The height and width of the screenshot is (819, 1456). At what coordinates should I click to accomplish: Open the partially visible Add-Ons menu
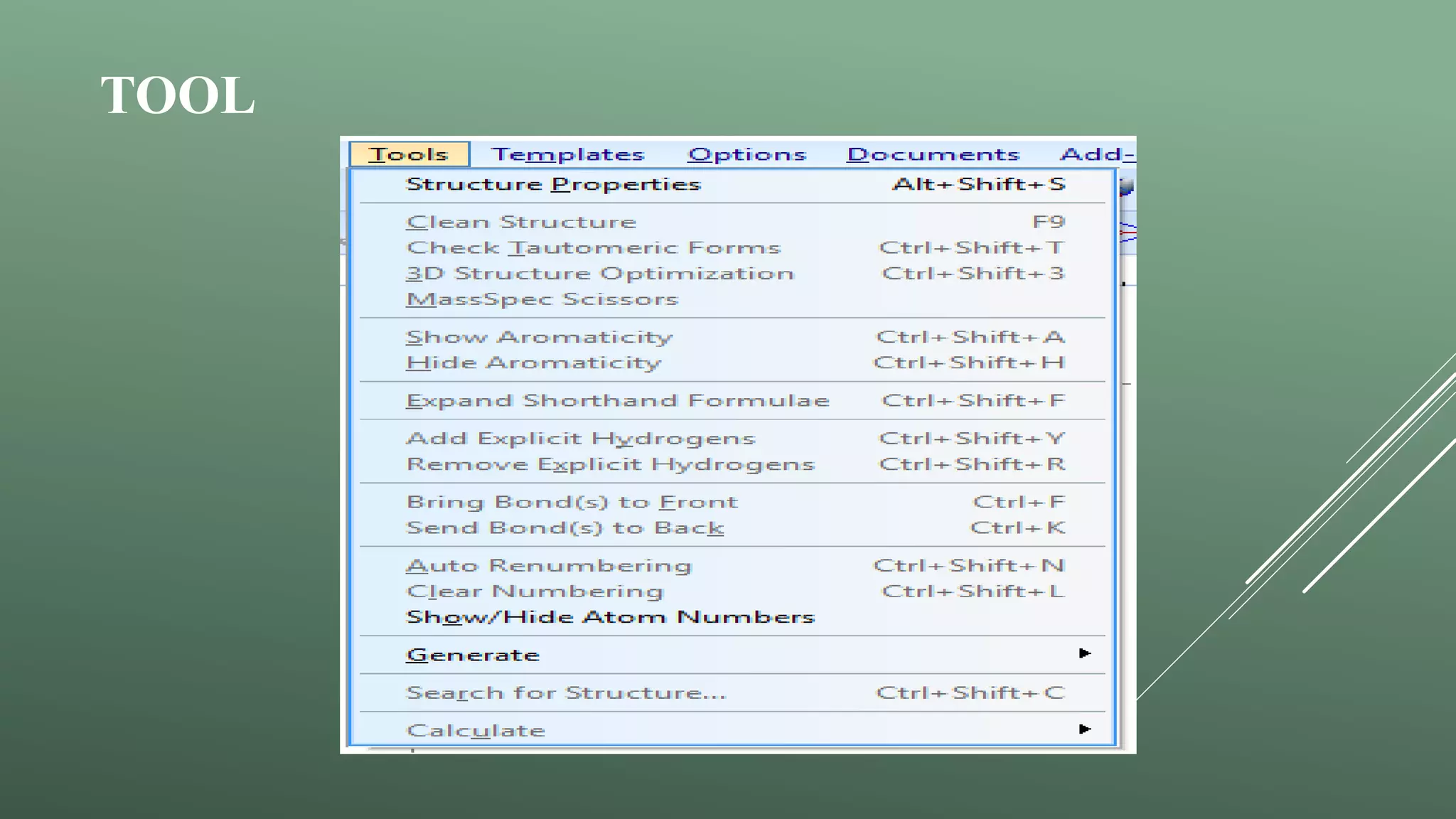point(1096,154)
